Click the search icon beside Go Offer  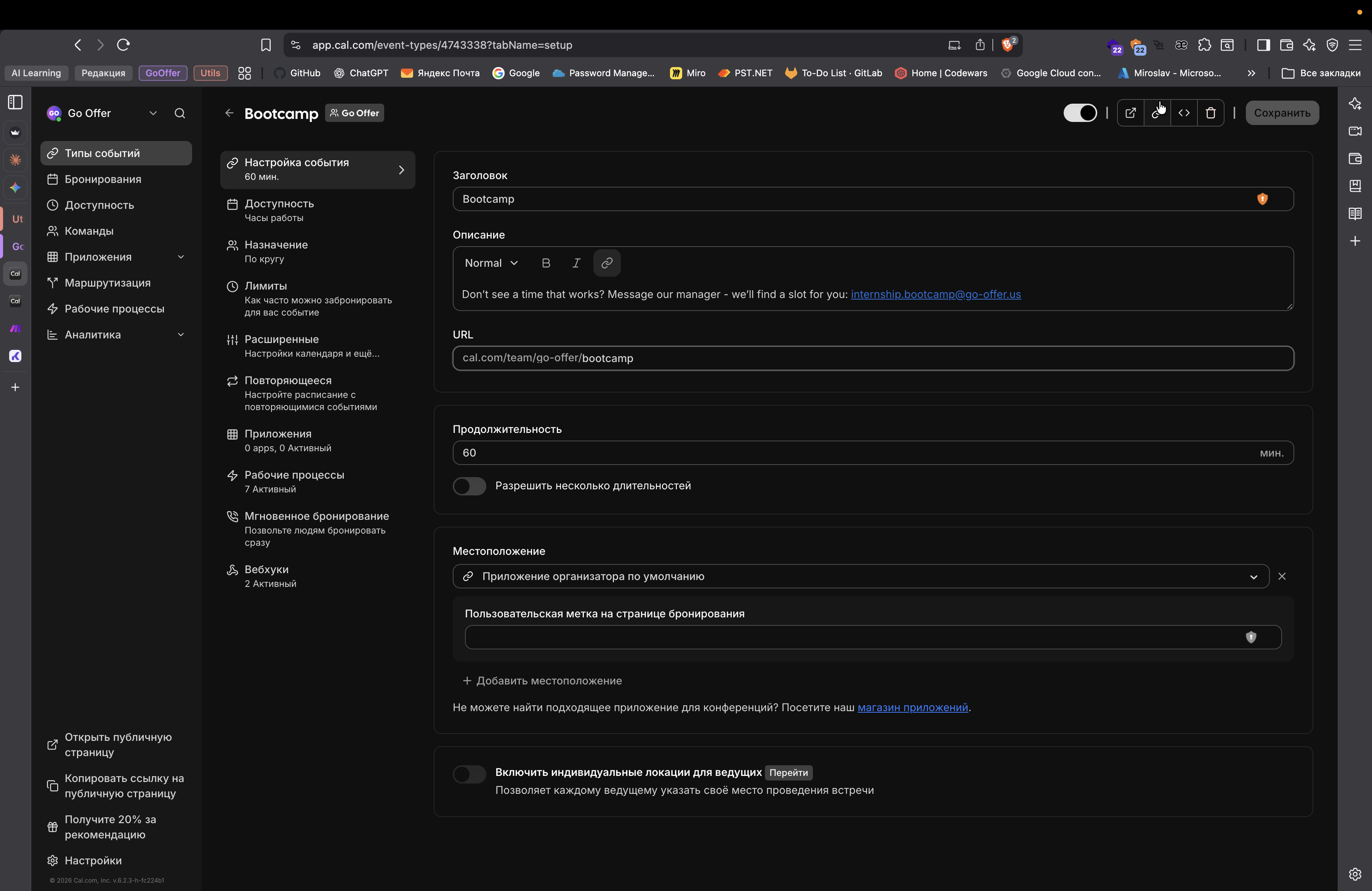coord(180,113)
